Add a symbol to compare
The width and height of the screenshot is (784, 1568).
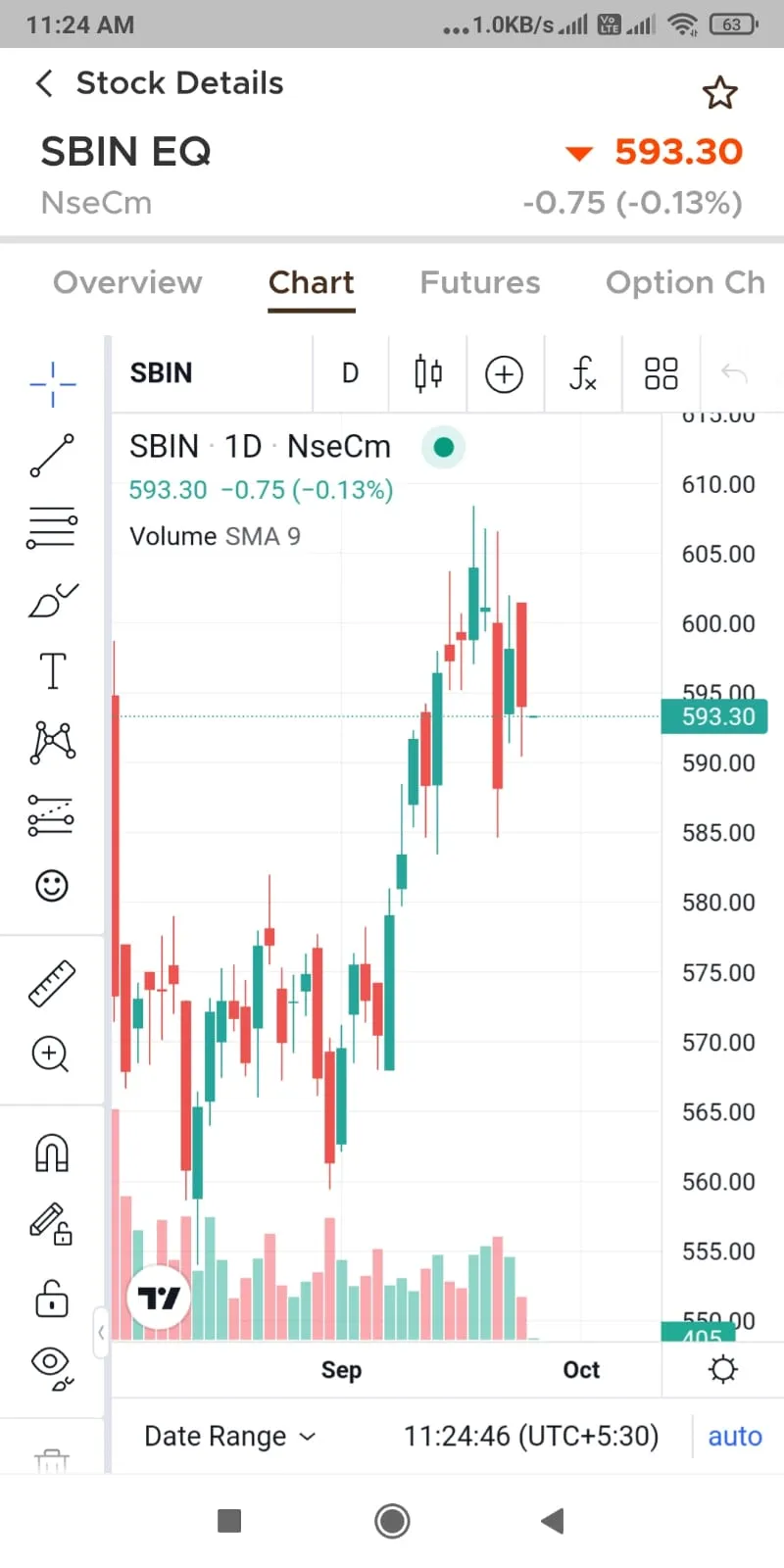505,374
